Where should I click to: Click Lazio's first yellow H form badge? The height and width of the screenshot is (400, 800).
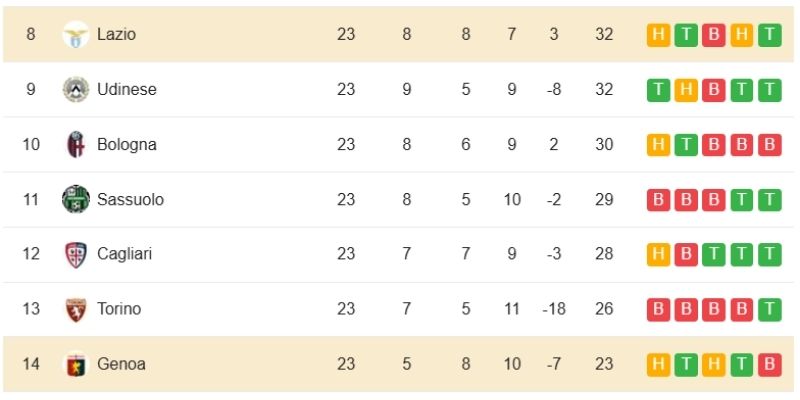coord(658,34)
